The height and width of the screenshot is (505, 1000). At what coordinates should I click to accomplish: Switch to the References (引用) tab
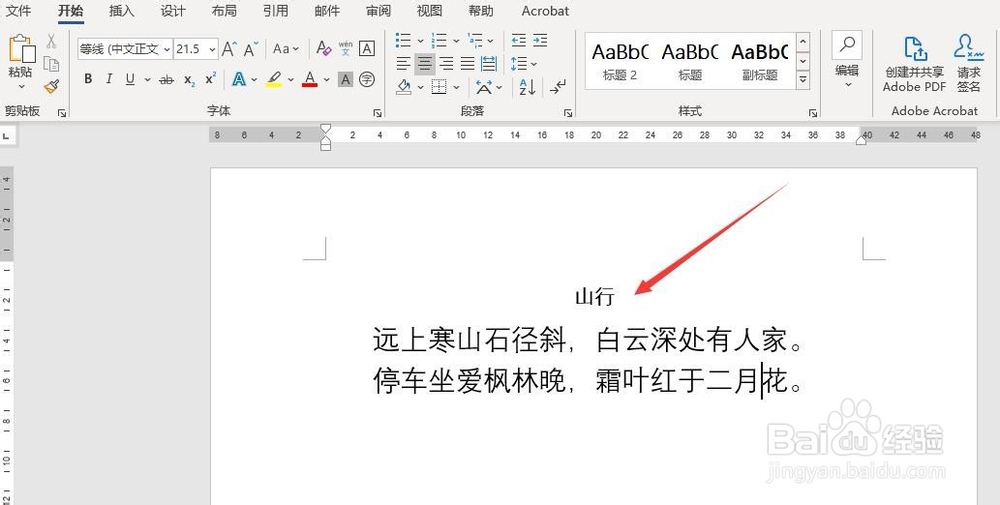pos(276,10)
